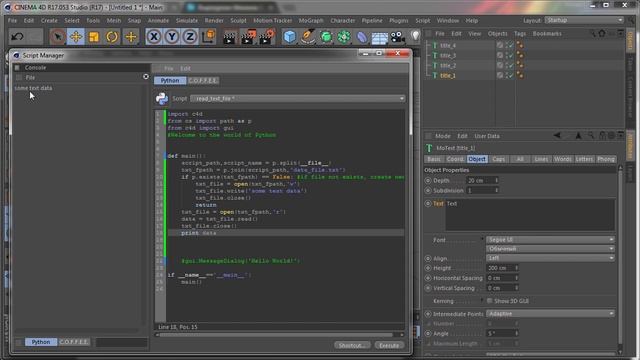Toggle Horizontal Spacing animation circle
The width and height of the screenshot is (640, 360).
coord(428,278)
